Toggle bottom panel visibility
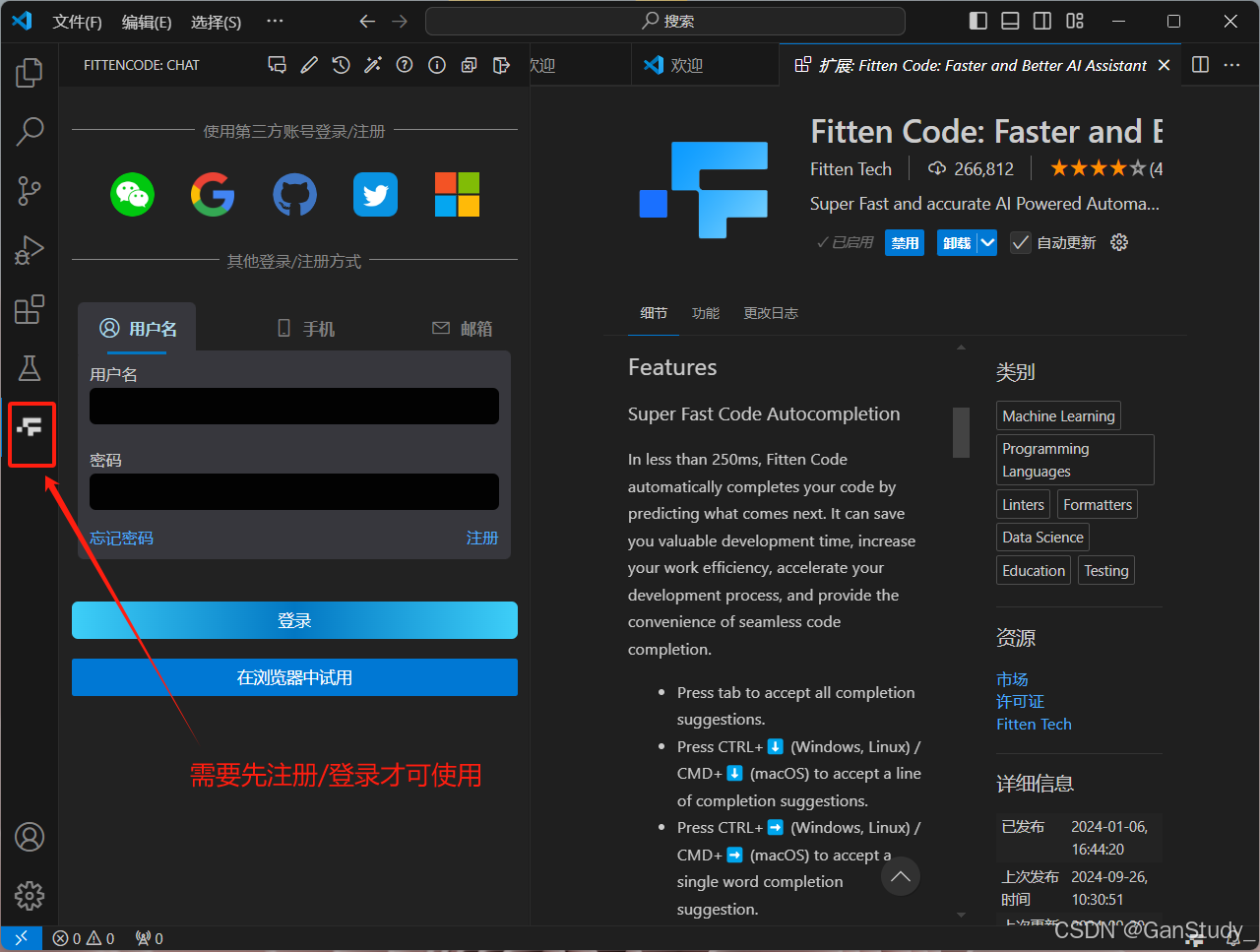This screenshot has width=1260, height=952. point(1010,21)
